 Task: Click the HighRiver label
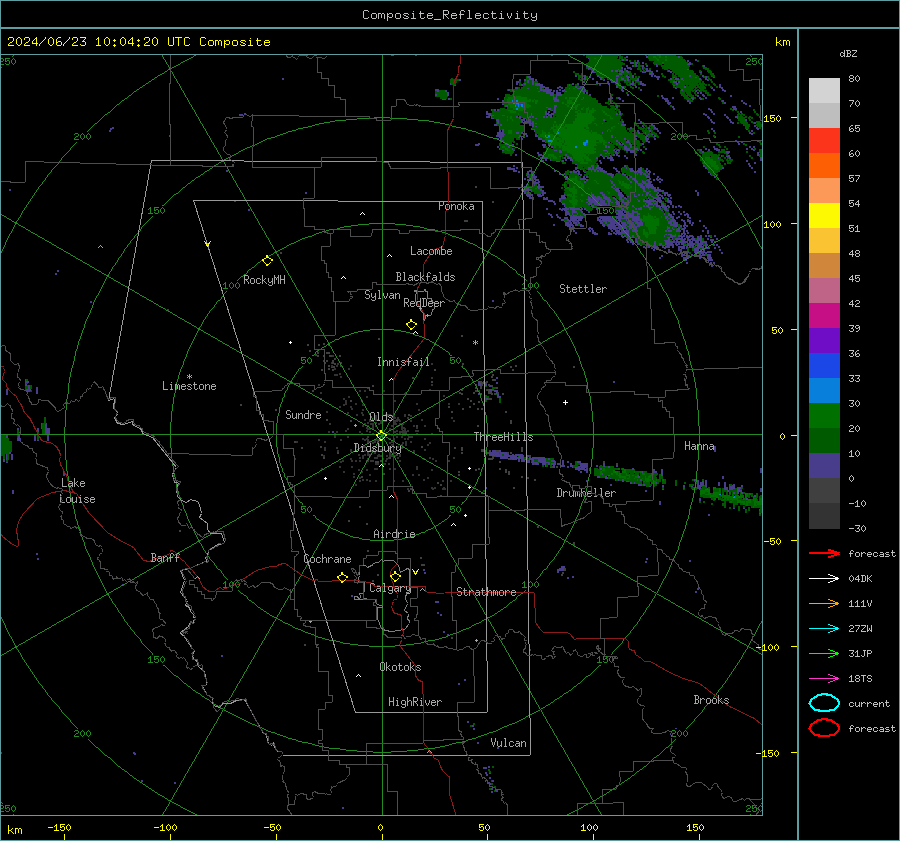click(415, 702)
